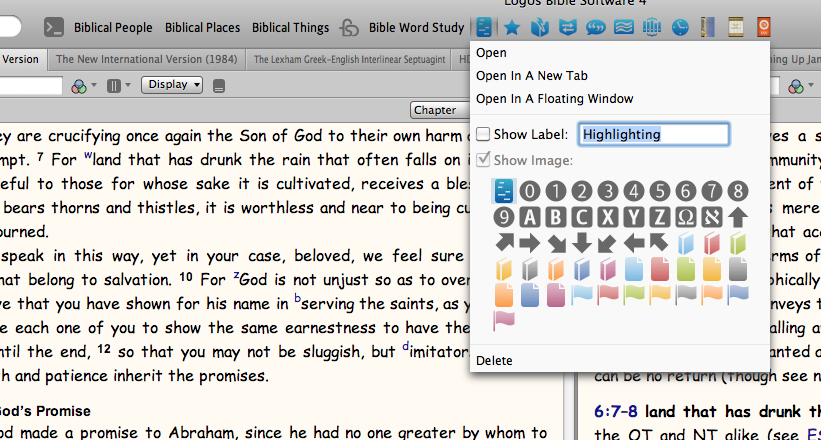The height and width of the screenshot is (440, 821).
Task: Open Biblical Things shortcut
Action: [x=291, y=28]
